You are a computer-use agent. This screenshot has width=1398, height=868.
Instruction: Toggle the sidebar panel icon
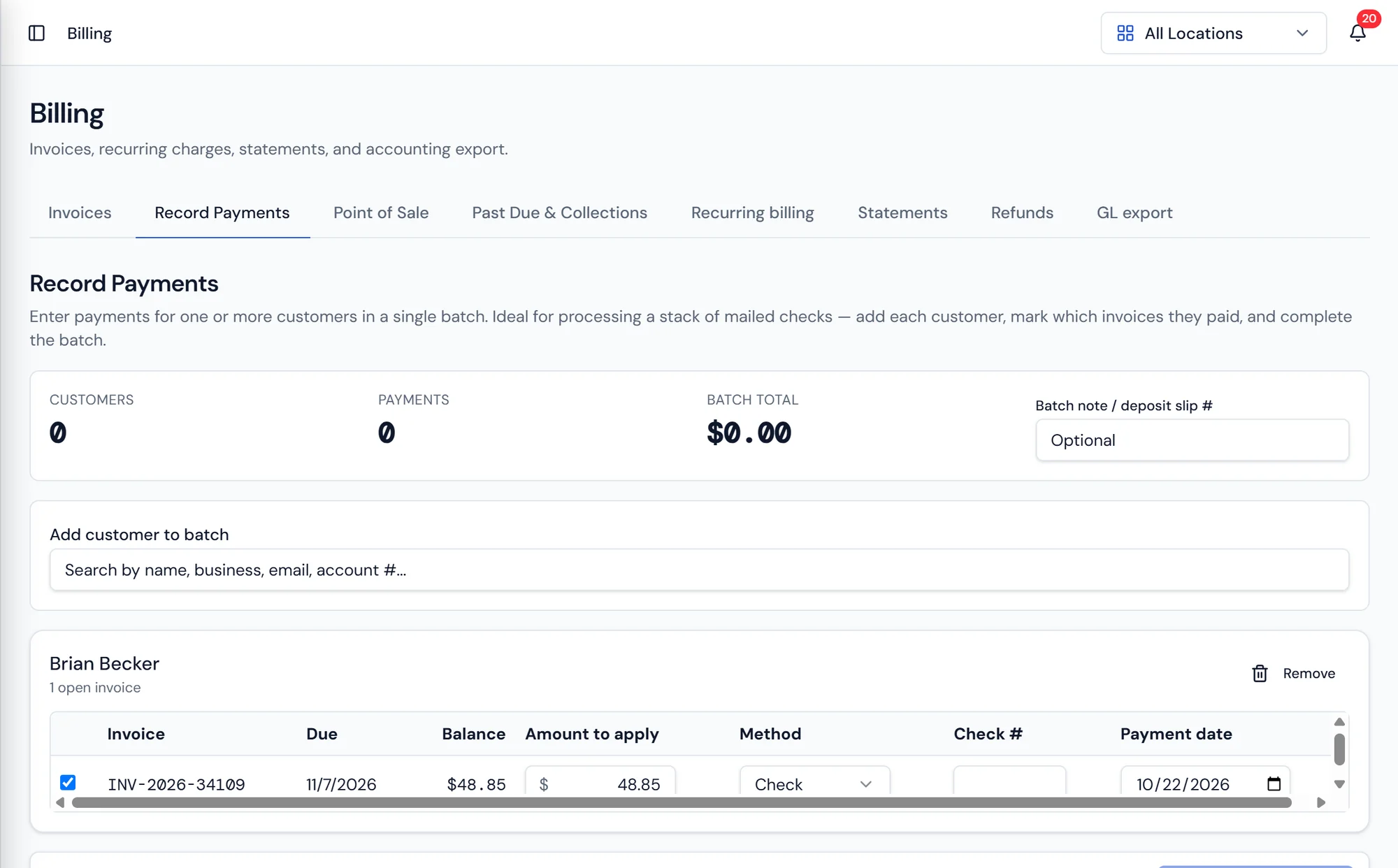tap(36, 33)
